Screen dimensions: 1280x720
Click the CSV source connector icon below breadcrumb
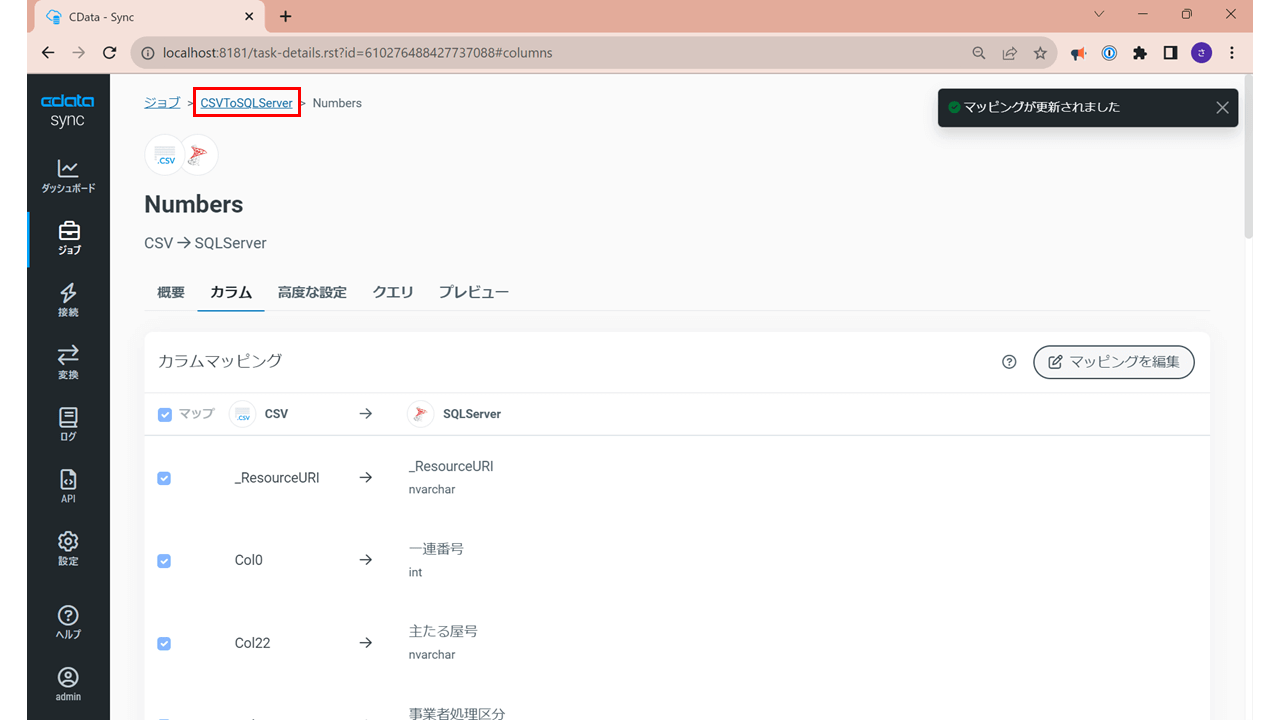[165, 155]
